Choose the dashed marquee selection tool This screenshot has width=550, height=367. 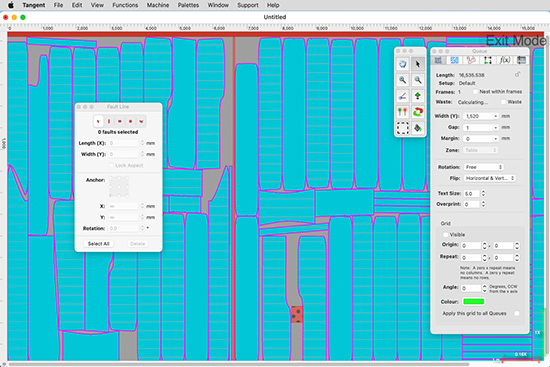pyautogui.click(x=403, y=128)
